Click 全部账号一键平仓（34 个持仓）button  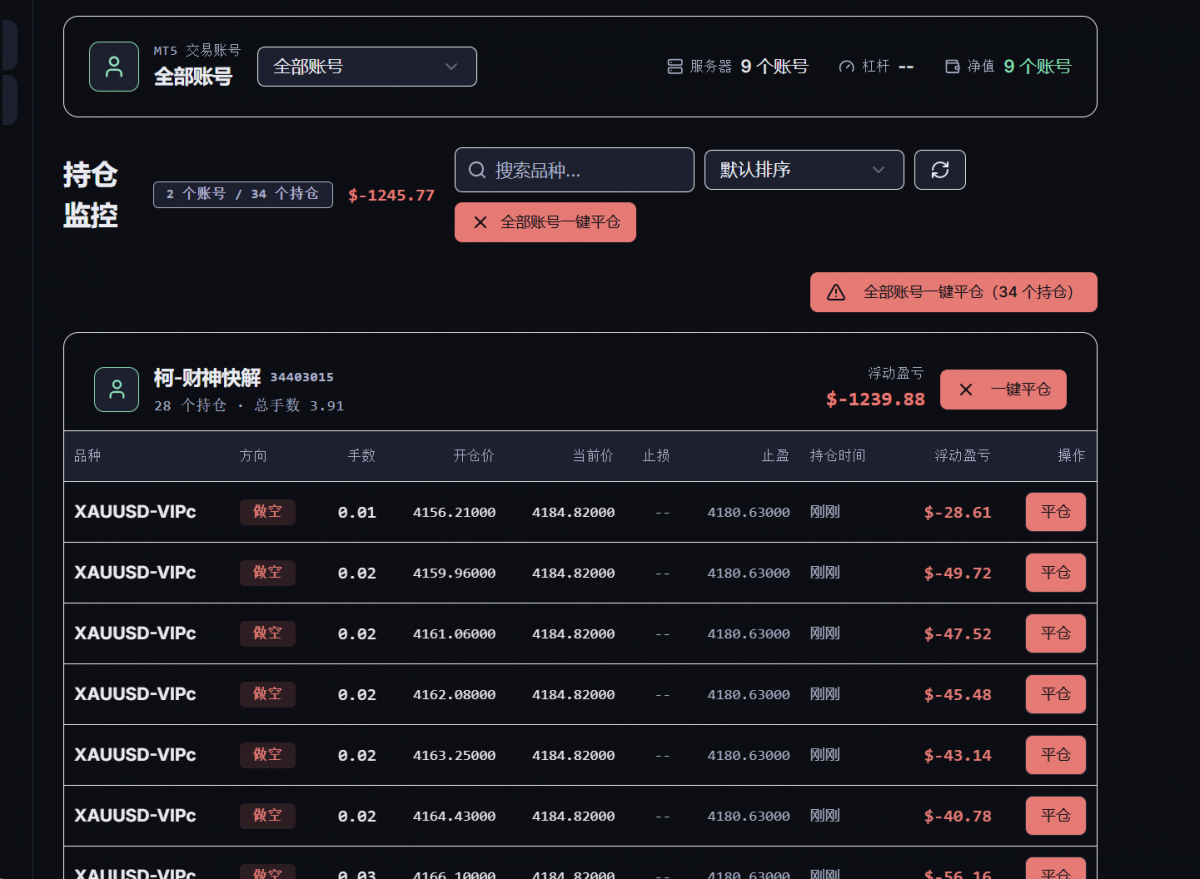953,292
